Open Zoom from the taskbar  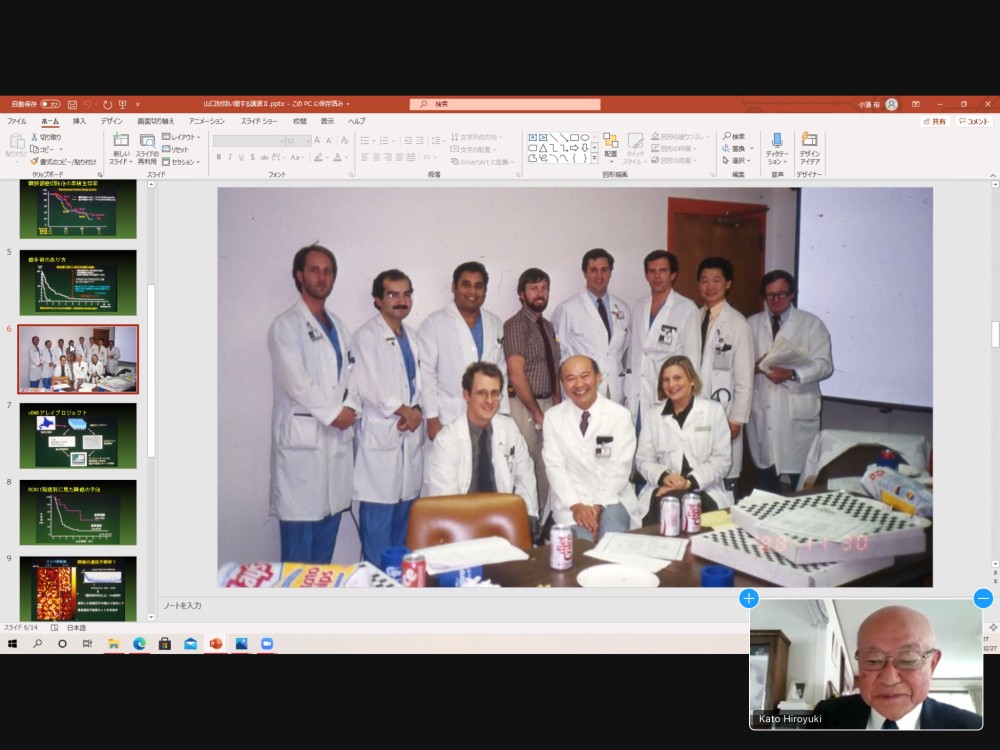pyautogui.click(x=267, y=644)
